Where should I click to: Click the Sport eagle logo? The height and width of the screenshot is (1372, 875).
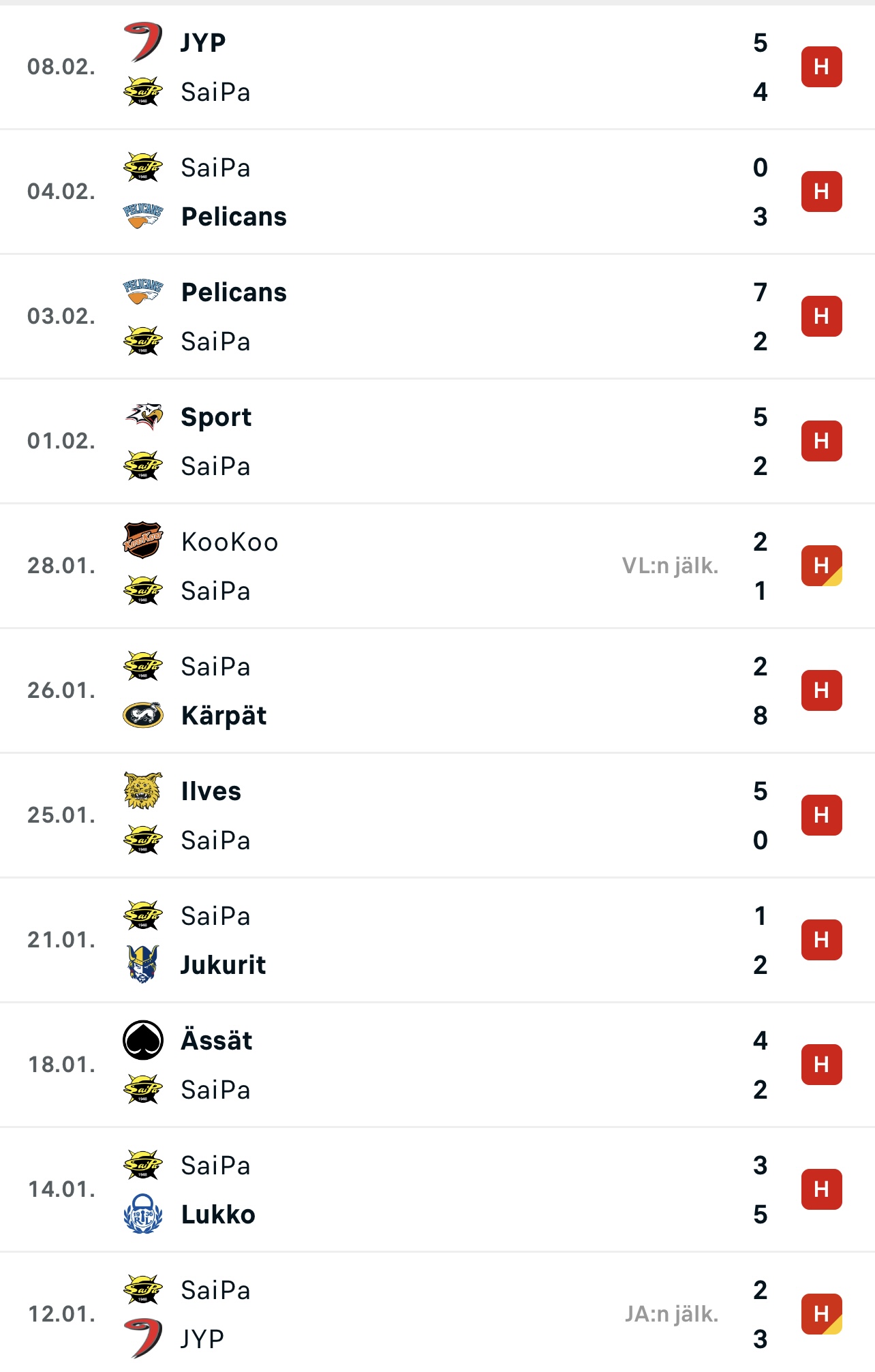(143, 416)
